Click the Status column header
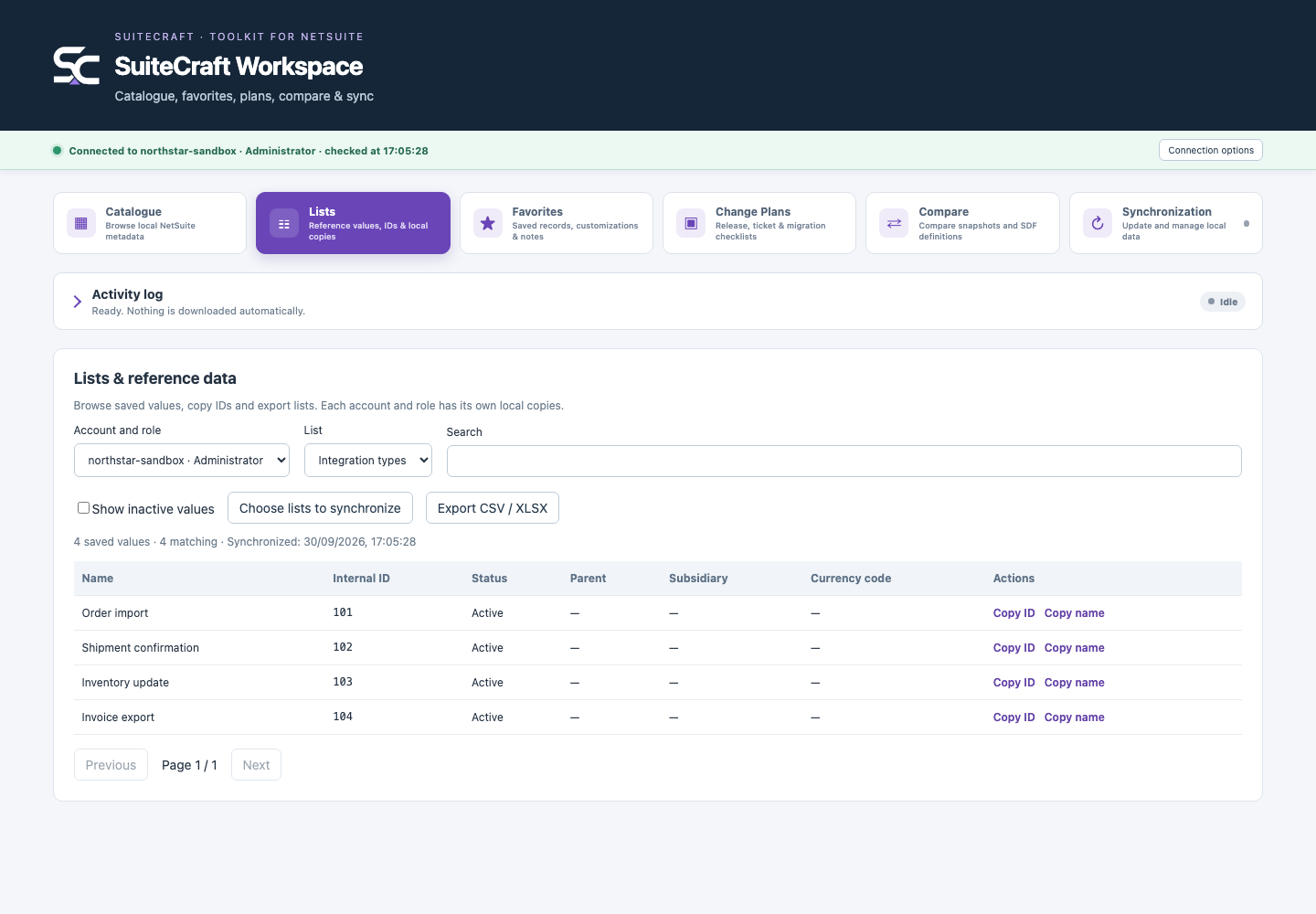The width and height of the screenshot is (1316, 914). pos(489,579)
